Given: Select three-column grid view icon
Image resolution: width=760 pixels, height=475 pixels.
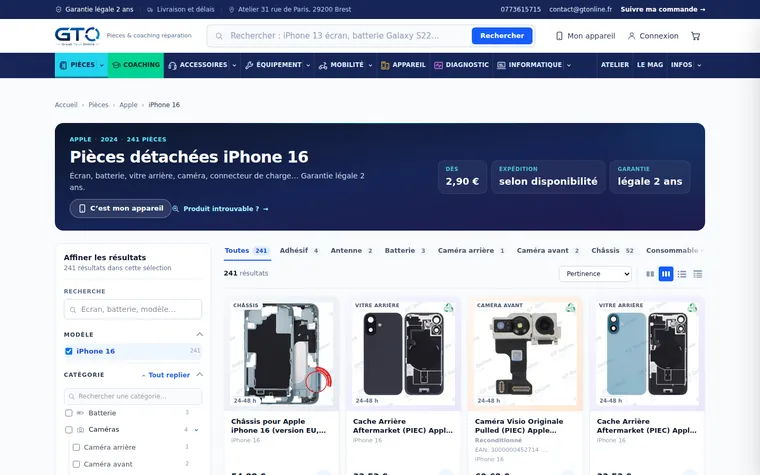Looking at the screenshot, I should (x=666, y=274).
